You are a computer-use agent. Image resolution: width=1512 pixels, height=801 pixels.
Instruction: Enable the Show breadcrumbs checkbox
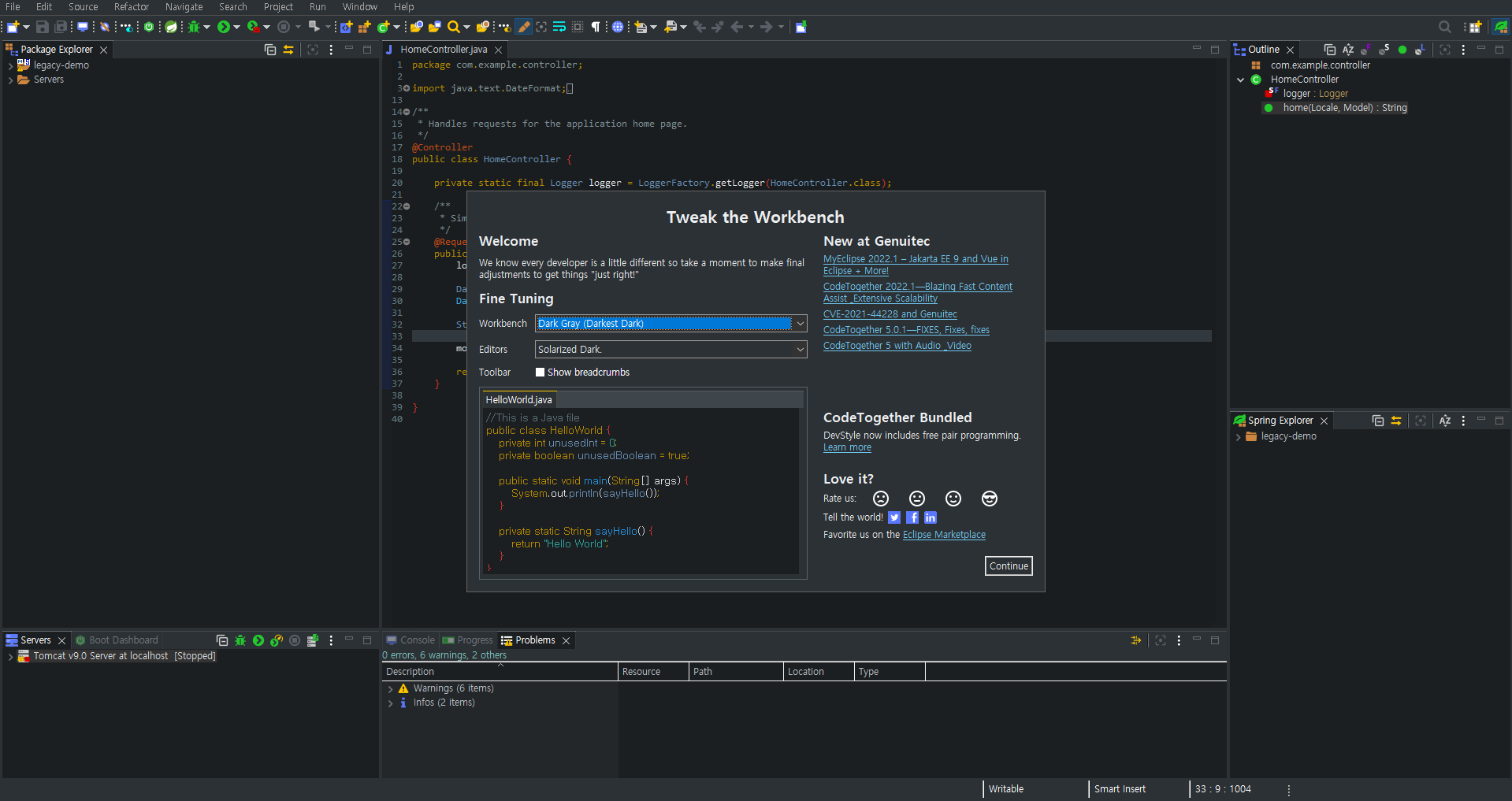(540, 373)
